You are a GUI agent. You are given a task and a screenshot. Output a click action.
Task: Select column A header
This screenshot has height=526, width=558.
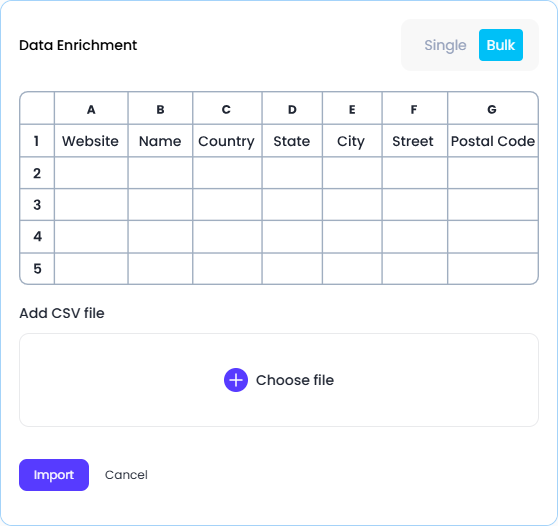pos(91,109)
